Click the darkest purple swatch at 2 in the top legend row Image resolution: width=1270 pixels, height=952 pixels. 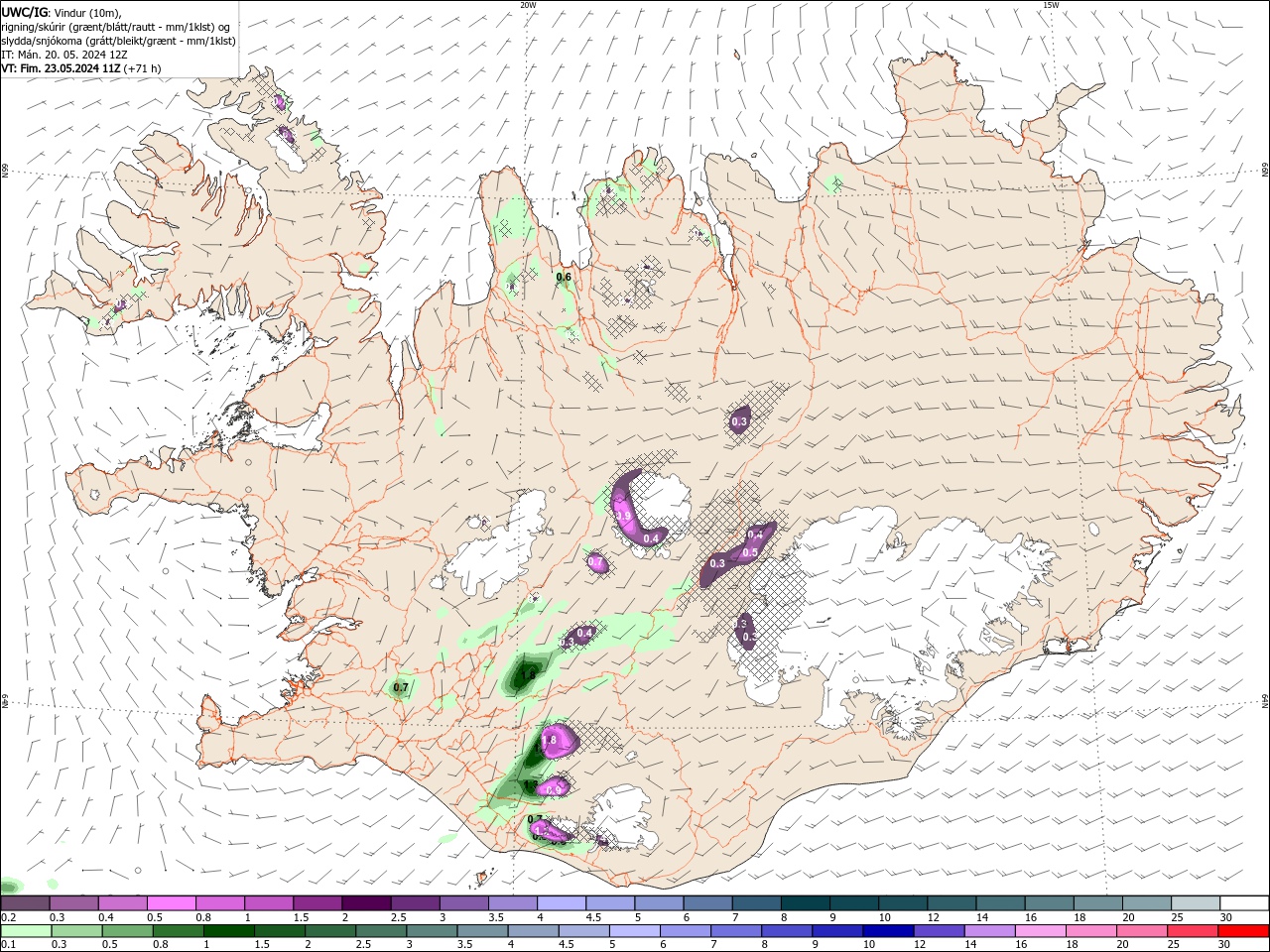365,903
